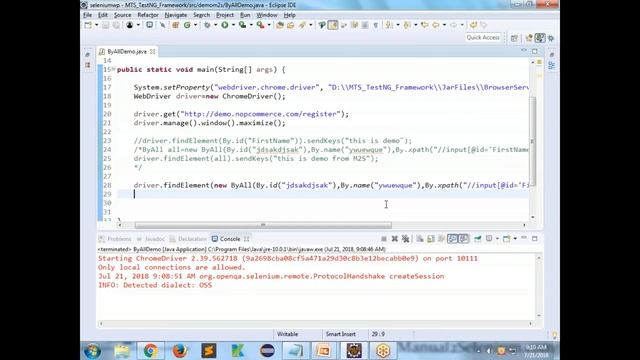Expand the Display Selected Console dropdown
Screen dimensions: 640x360
pyautogui.click(x=497, y=239)
